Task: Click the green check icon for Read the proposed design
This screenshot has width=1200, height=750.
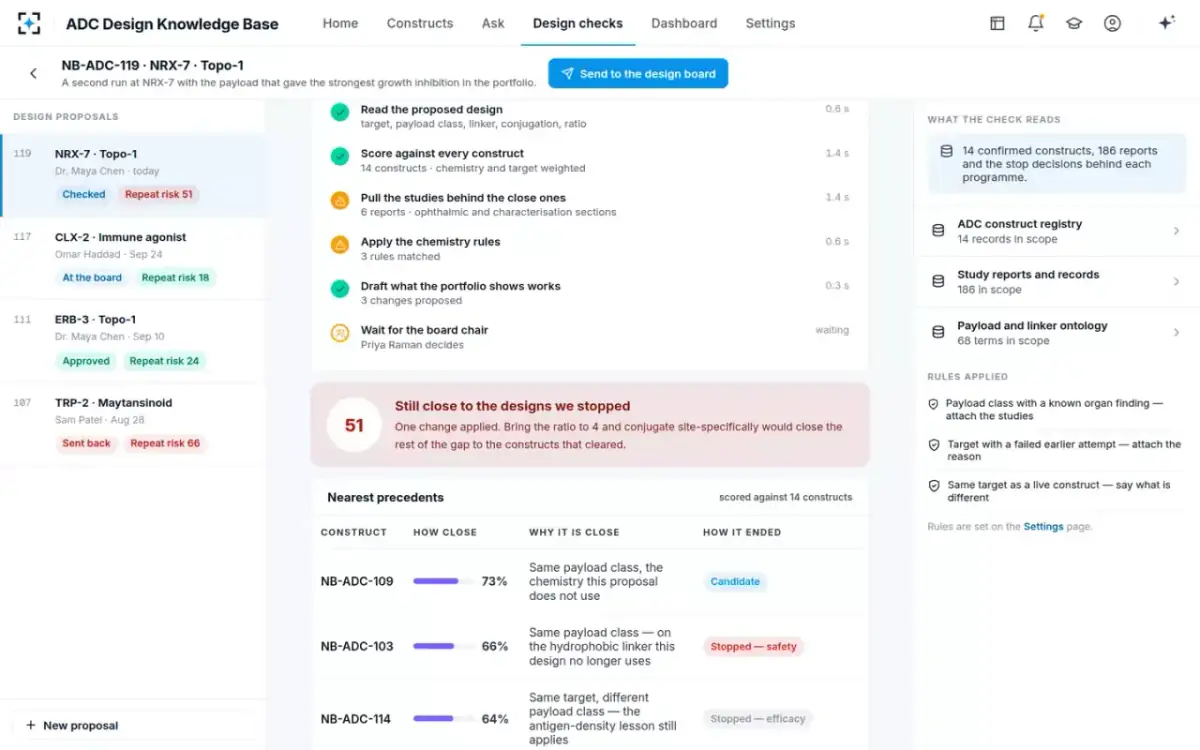Action: tap(340, 112)
